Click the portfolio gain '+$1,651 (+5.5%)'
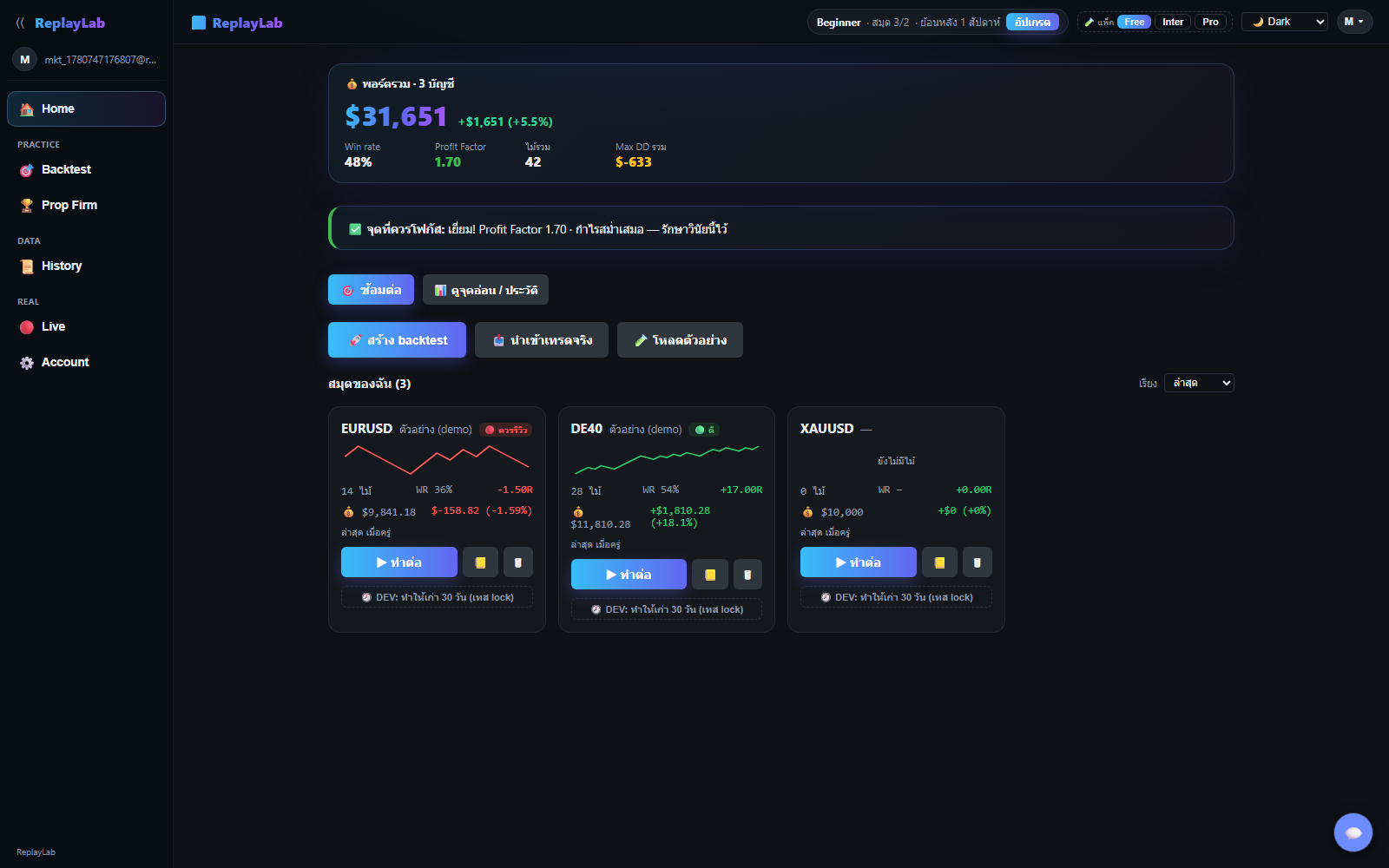This screenshot has height=868, width=1389. (505, 122)
